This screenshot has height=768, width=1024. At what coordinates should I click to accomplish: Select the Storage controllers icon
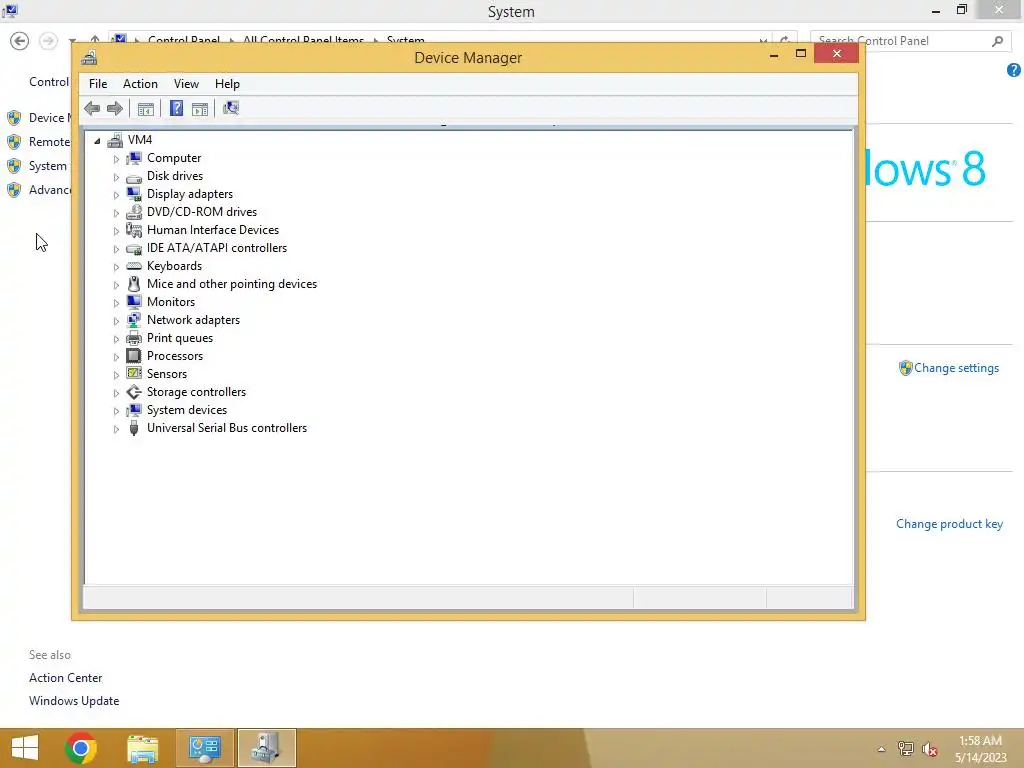point(134,392)
